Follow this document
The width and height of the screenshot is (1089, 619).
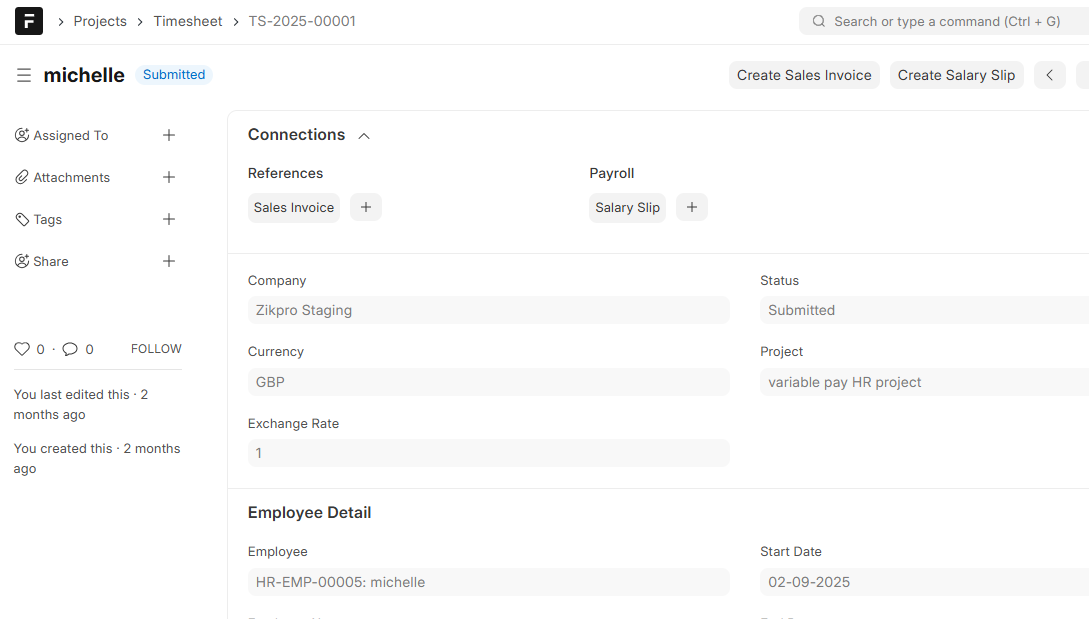[156, 349]
